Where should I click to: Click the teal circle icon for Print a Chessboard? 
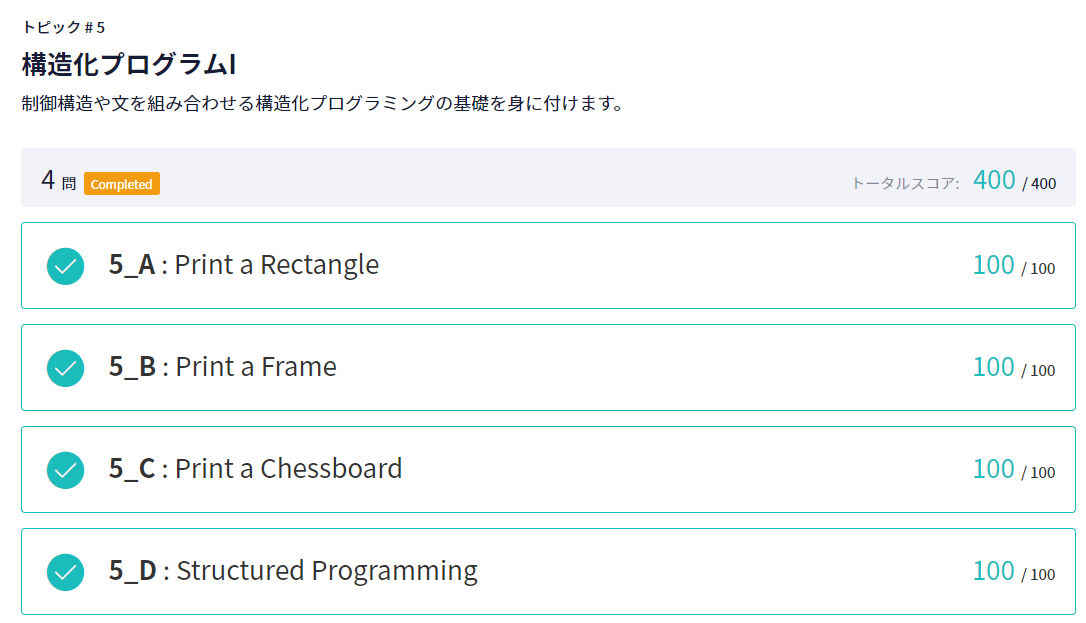(65, 469)
